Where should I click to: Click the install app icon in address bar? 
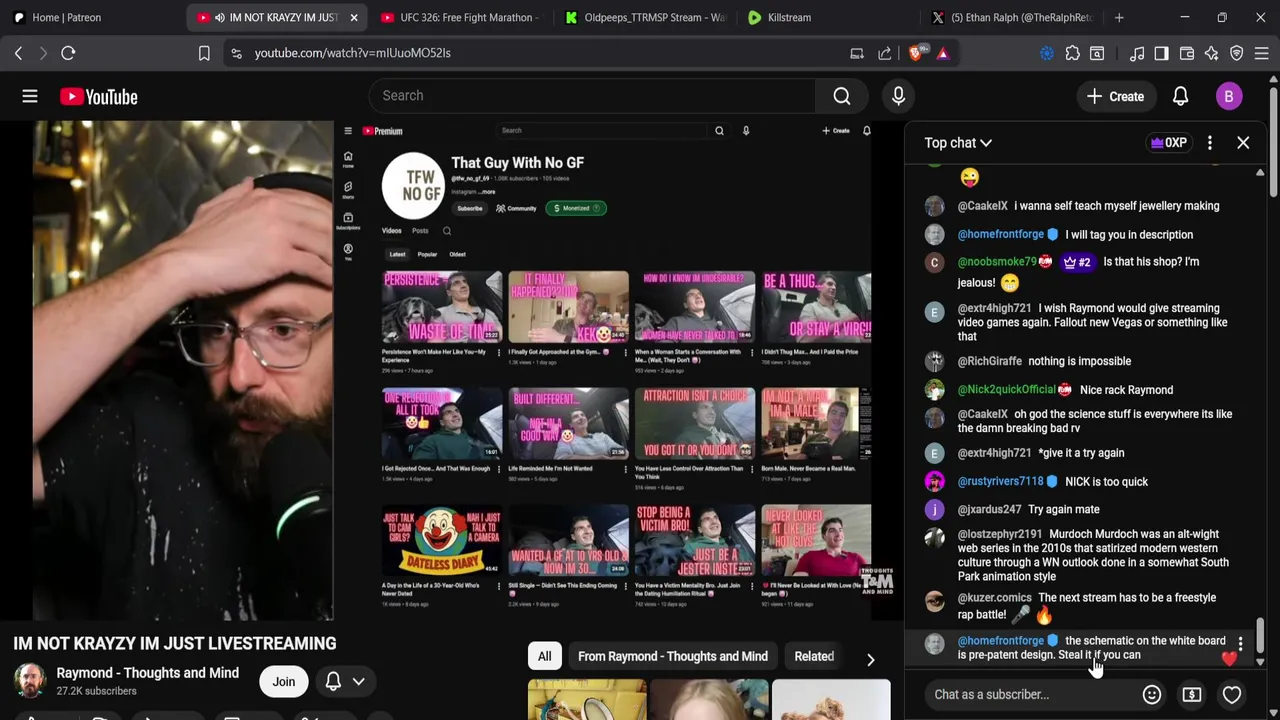tap(857, 53)
